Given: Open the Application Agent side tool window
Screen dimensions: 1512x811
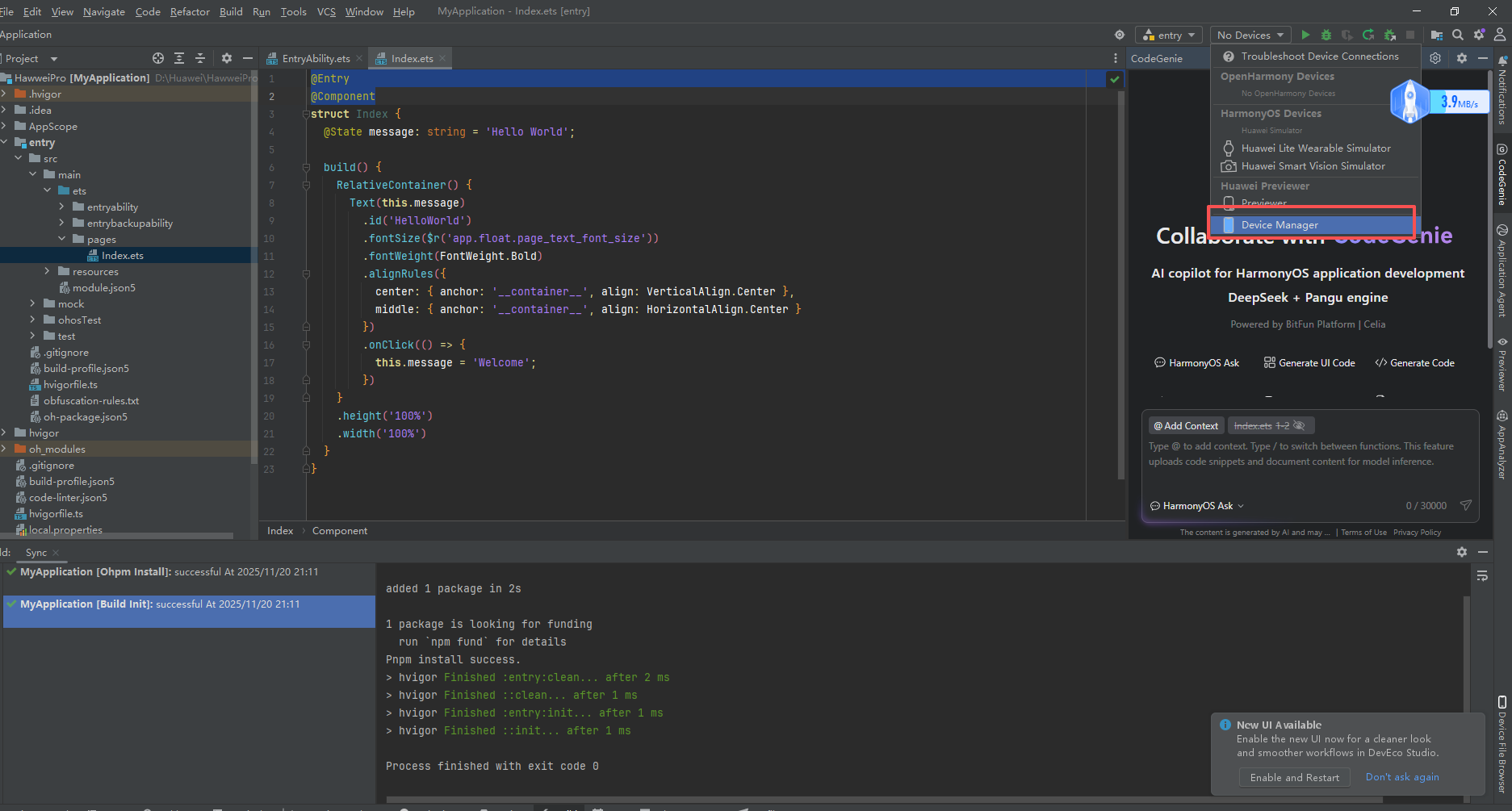Looking at the screenshot, I should [x=1502, y=272].
